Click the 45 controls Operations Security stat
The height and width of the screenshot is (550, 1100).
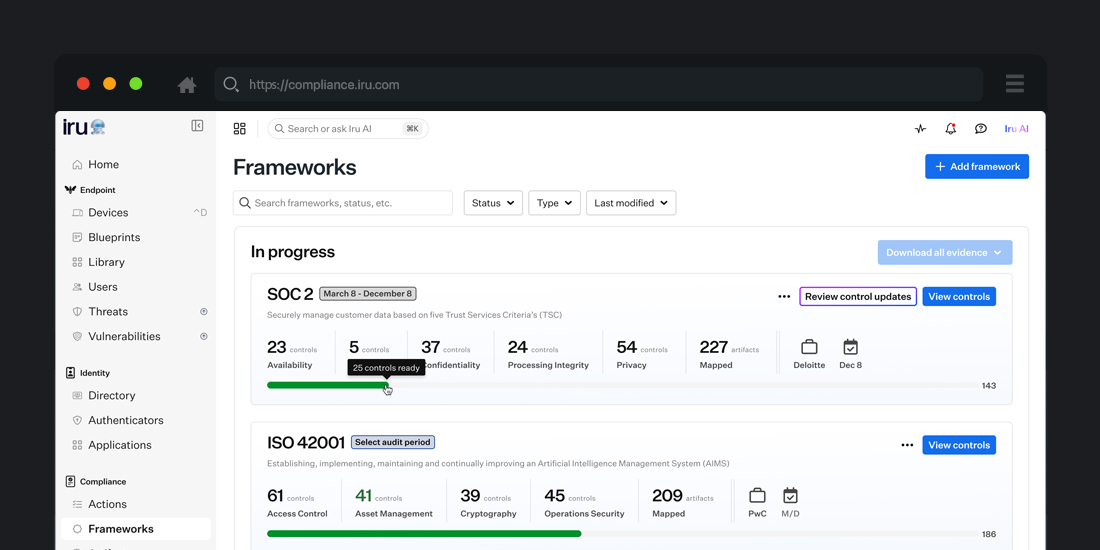coord(584,503)
